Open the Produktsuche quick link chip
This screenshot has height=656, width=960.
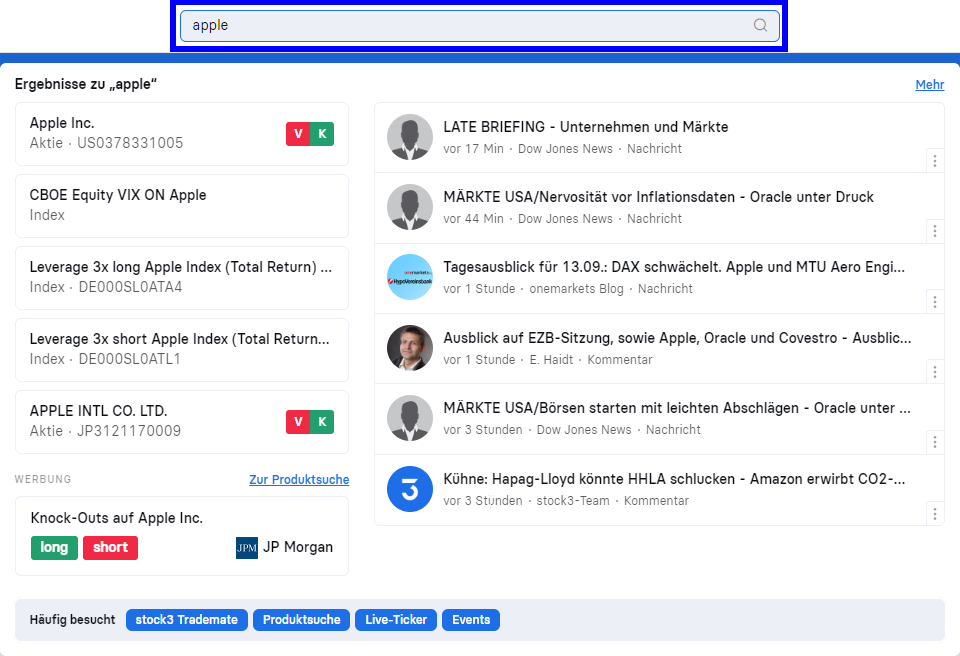301,620
